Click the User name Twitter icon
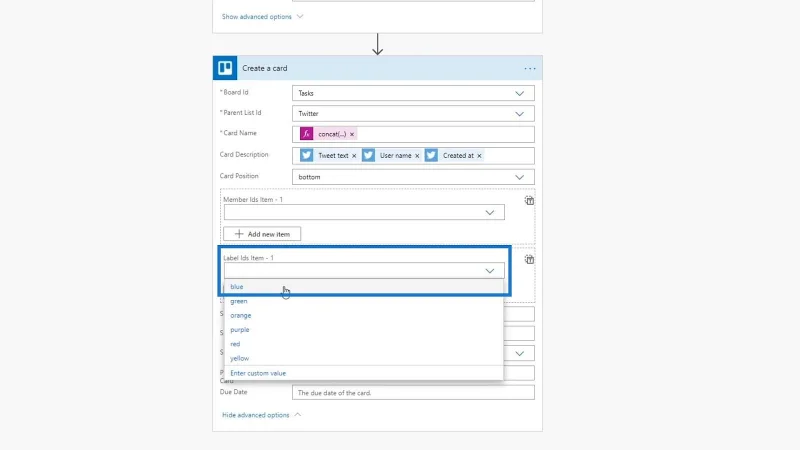The height and width of the screenshot is (450, 800). click(368, 156)
